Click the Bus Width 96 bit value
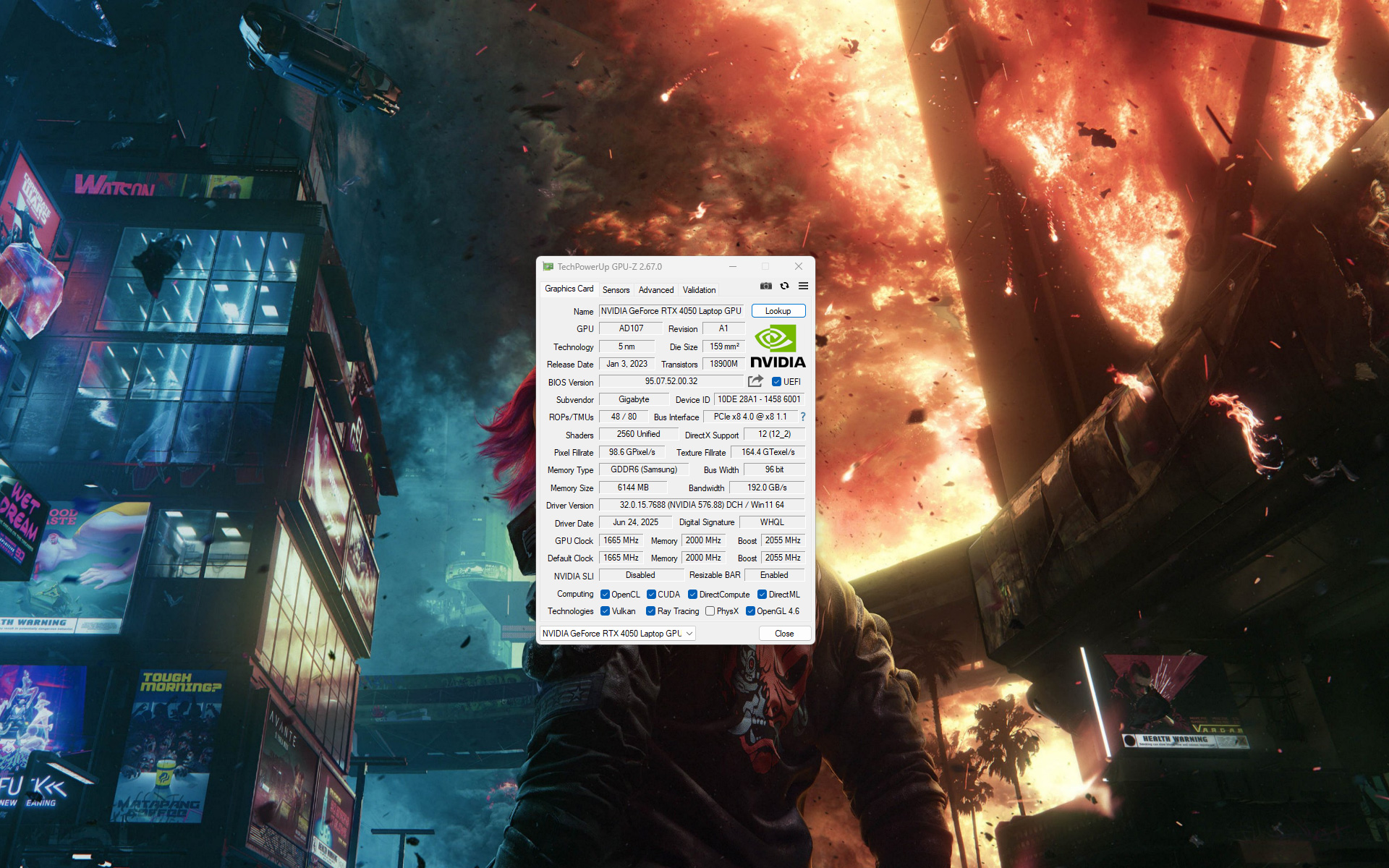This screenshot has height=868, width=1389. [x=774, y=469]
